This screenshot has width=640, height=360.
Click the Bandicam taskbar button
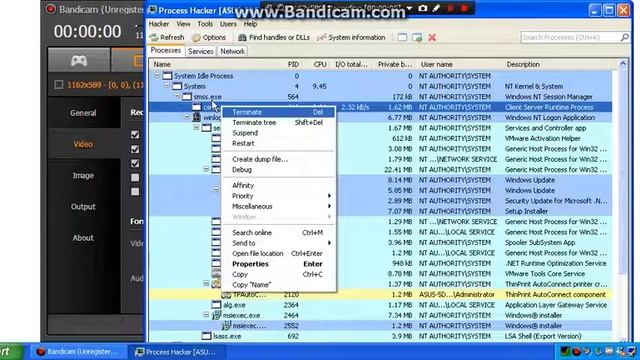pyautogui.click(x=79, y=352)
